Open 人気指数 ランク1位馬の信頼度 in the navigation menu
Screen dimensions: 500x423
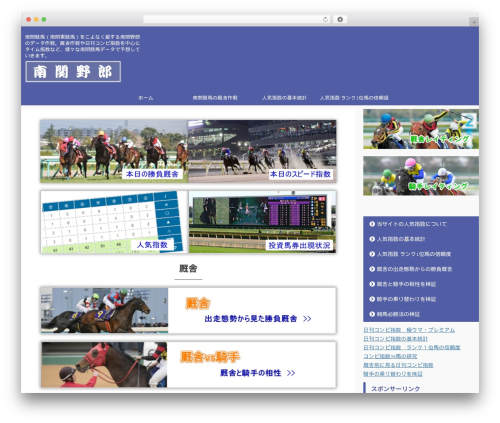click(354, 98)
